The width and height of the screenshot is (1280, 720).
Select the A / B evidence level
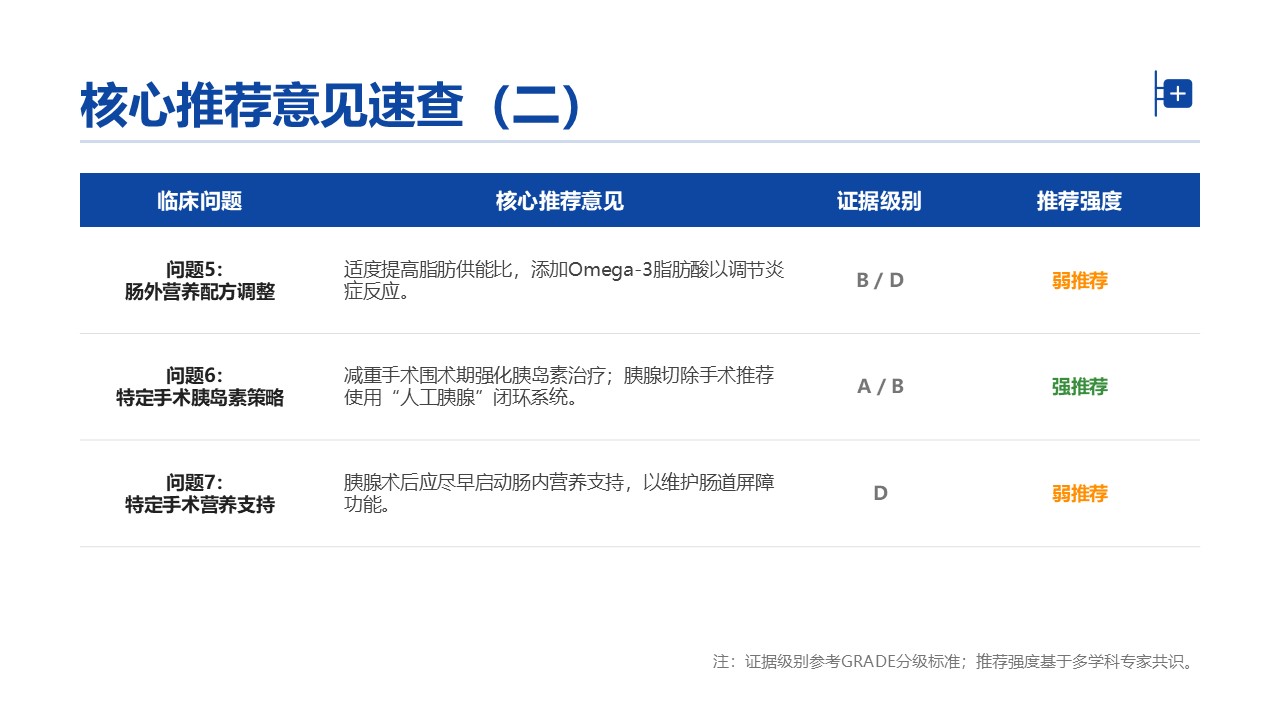[880, 387]
